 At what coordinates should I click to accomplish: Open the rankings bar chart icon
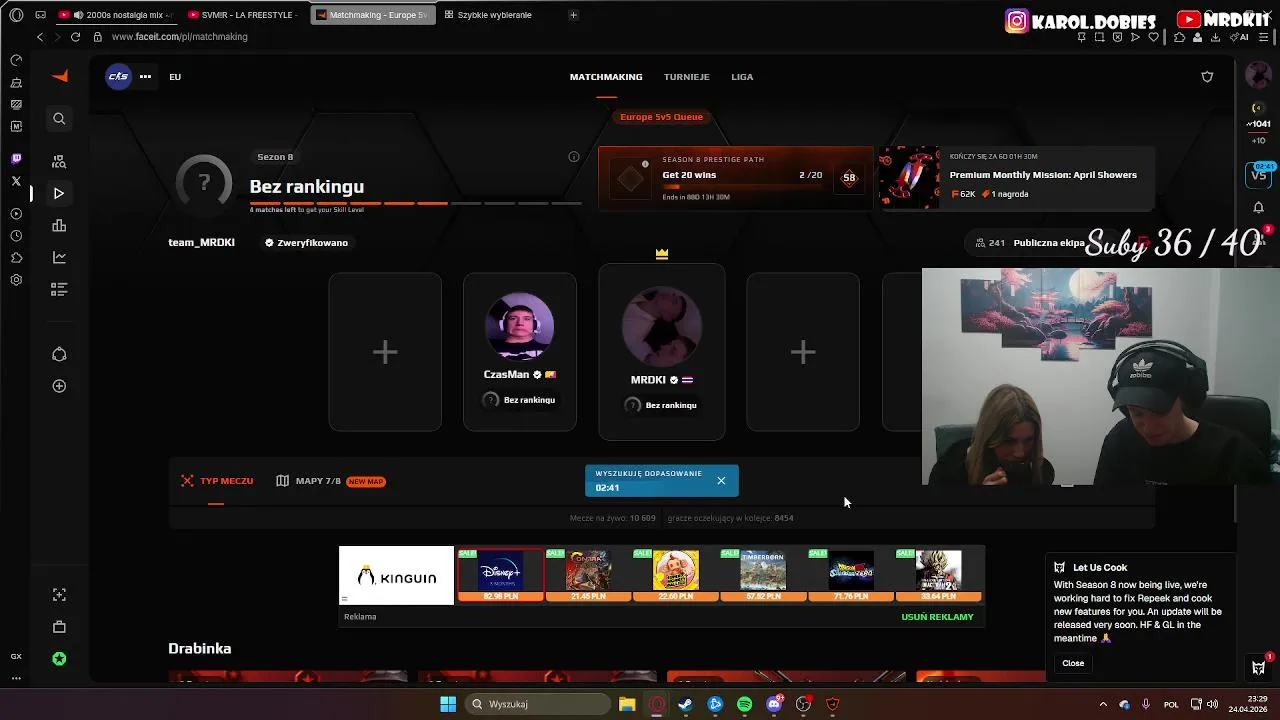(x=59, y=225)
